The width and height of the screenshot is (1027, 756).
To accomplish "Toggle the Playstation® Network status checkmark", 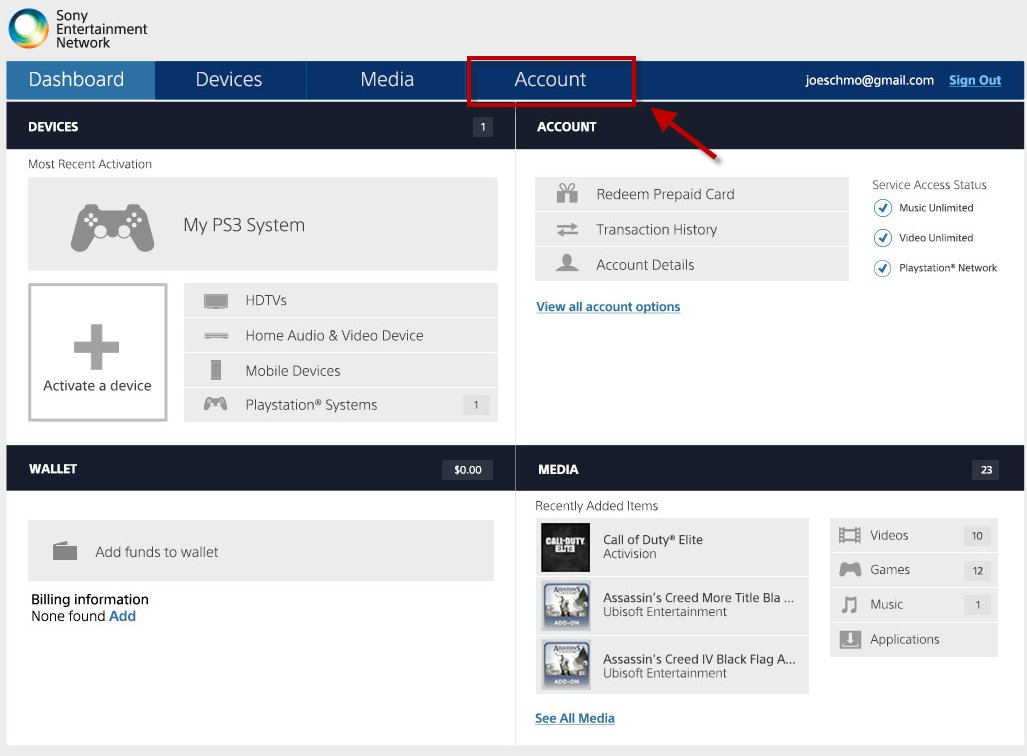I will point(882,268).
